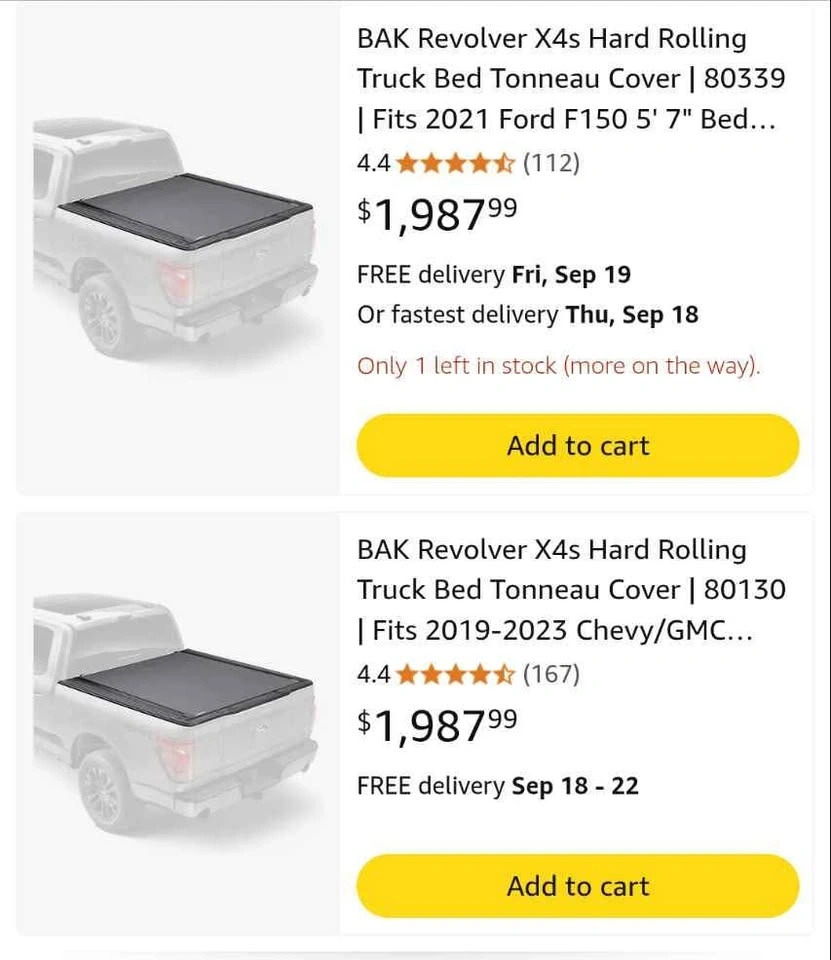Open the BAK Revolver X4s 80130 product title
831x960 pixels.
coord(570,590)
